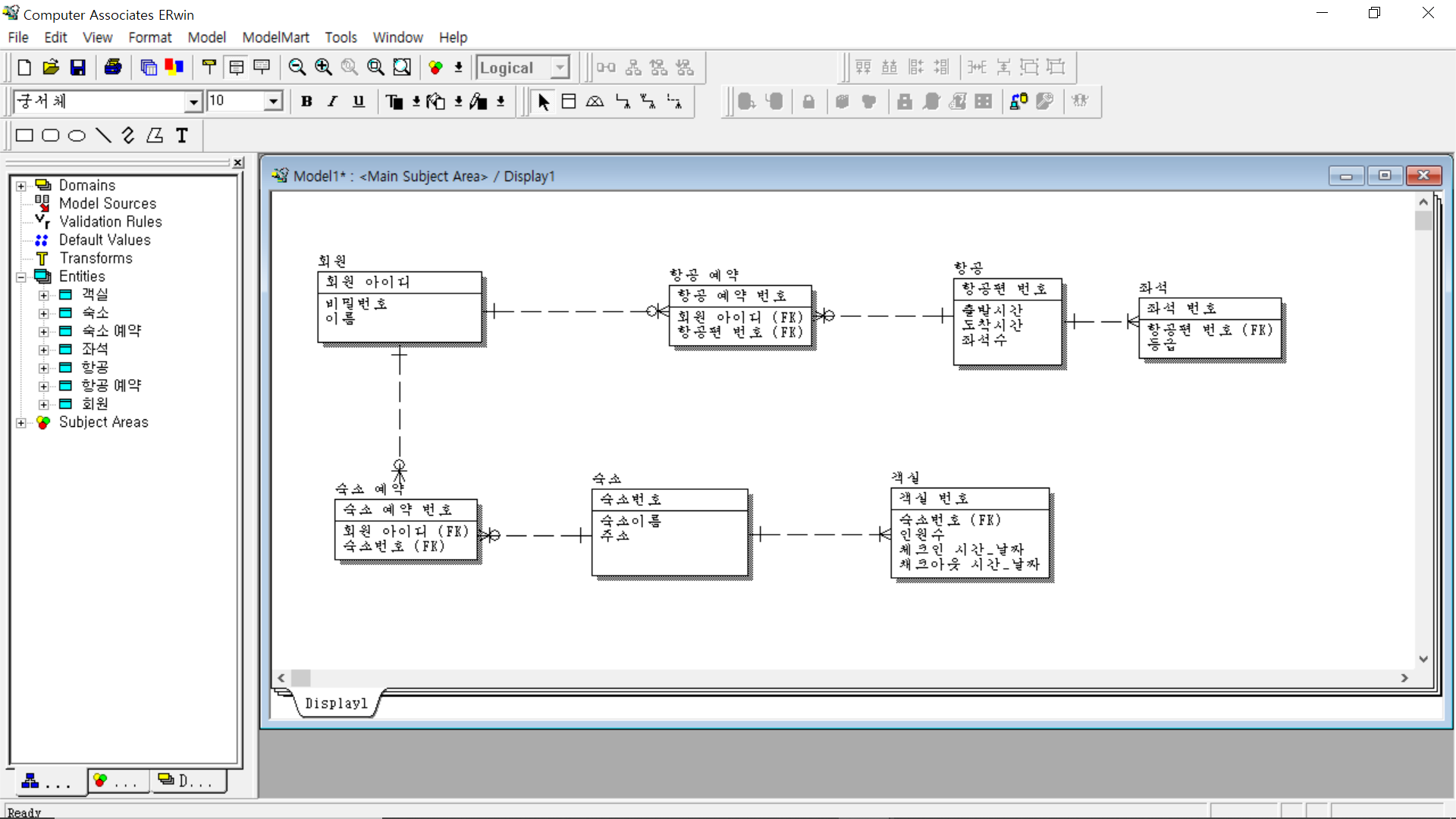1456x819 pixels.
Task: Select the arrow pointer tool
Action: pyautogui.click(x=543, y=102)
